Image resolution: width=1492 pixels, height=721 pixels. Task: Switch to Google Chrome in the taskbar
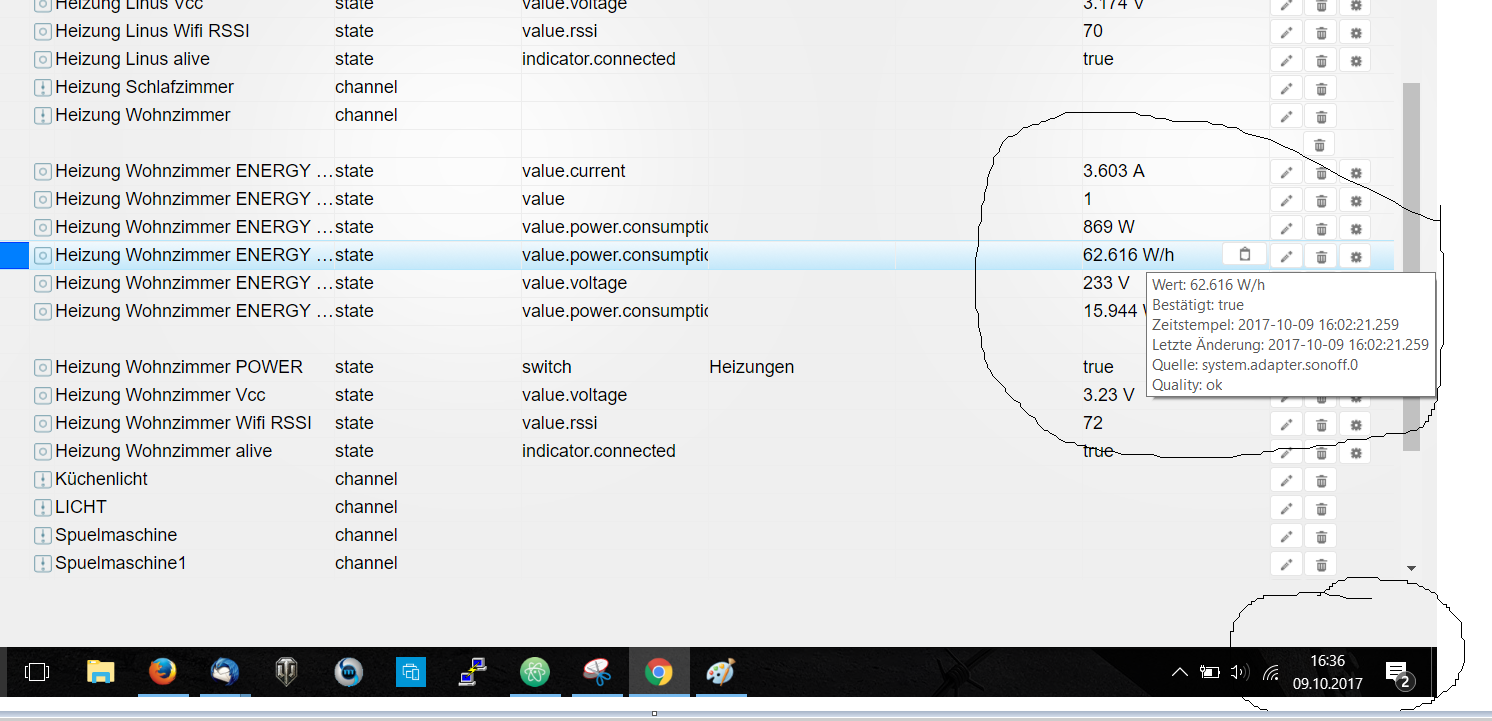[x=658, y=673]
